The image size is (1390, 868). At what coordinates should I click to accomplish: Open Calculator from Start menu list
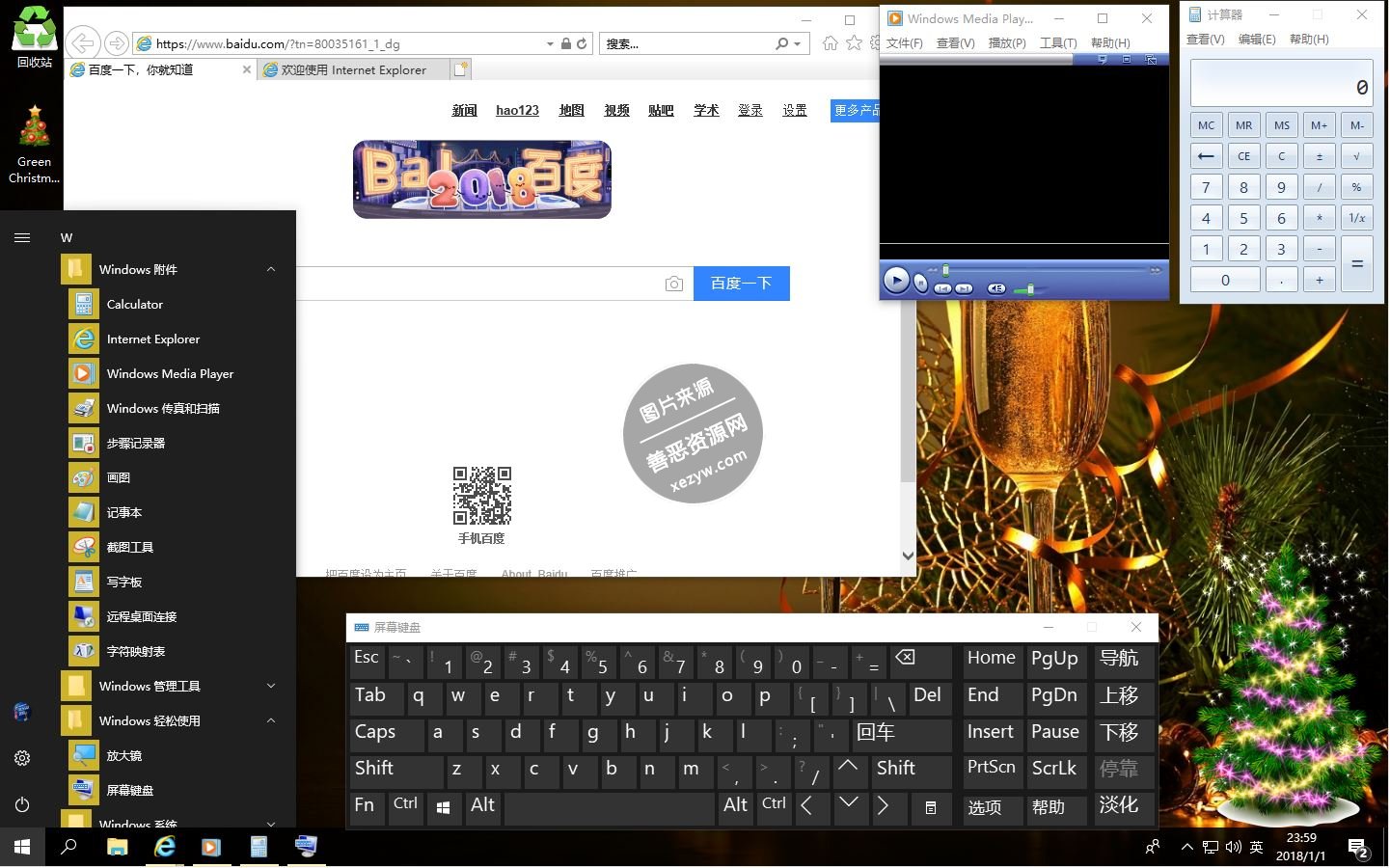(x=178, y=305)
